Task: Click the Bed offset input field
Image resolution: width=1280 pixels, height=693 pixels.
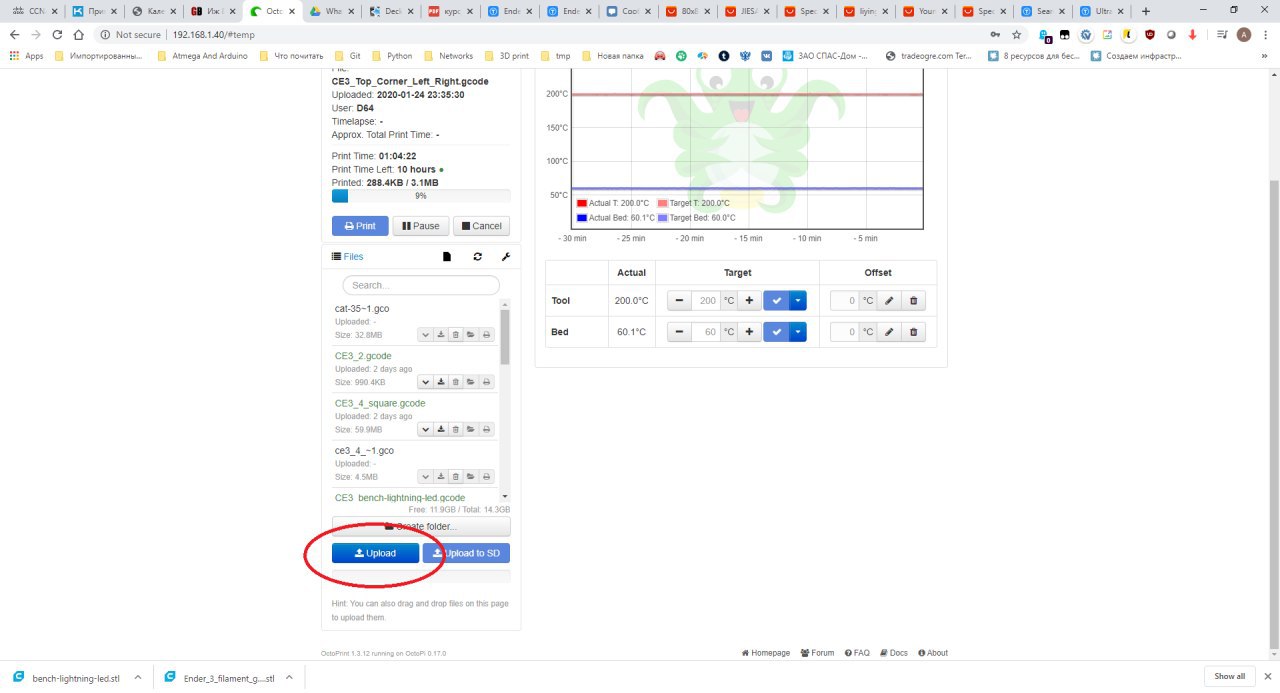Action: click(x=845, y=331)
